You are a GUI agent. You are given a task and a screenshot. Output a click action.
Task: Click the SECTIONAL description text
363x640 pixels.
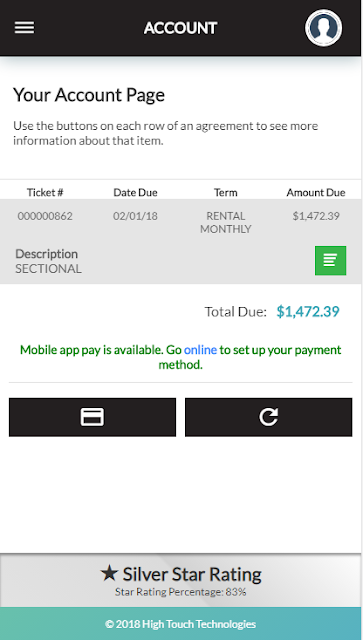(48, 269)
